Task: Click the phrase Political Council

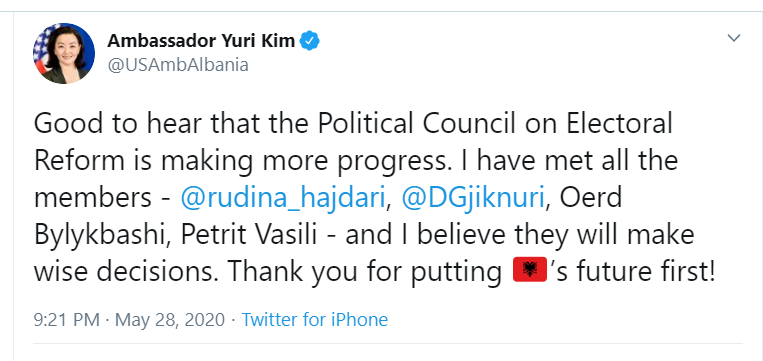Action: (x=416, y=124)
